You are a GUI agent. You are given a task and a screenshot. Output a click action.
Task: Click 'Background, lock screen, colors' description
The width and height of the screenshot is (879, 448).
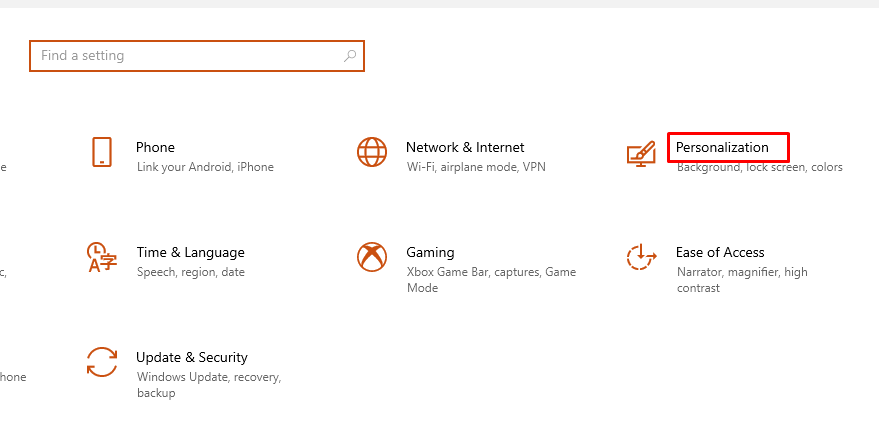coord(760,167)
